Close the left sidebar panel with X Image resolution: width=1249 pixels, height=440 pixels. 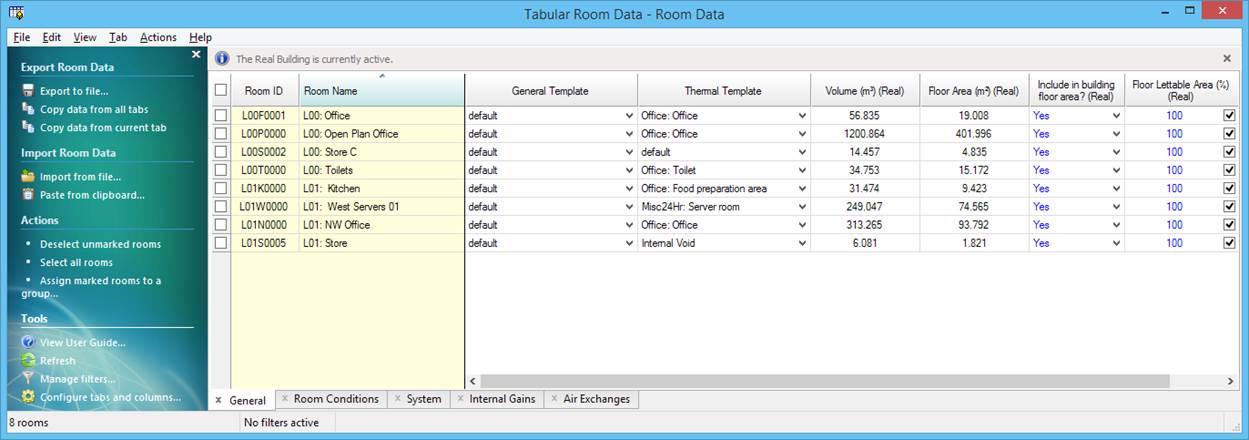(x=196, y=55)
